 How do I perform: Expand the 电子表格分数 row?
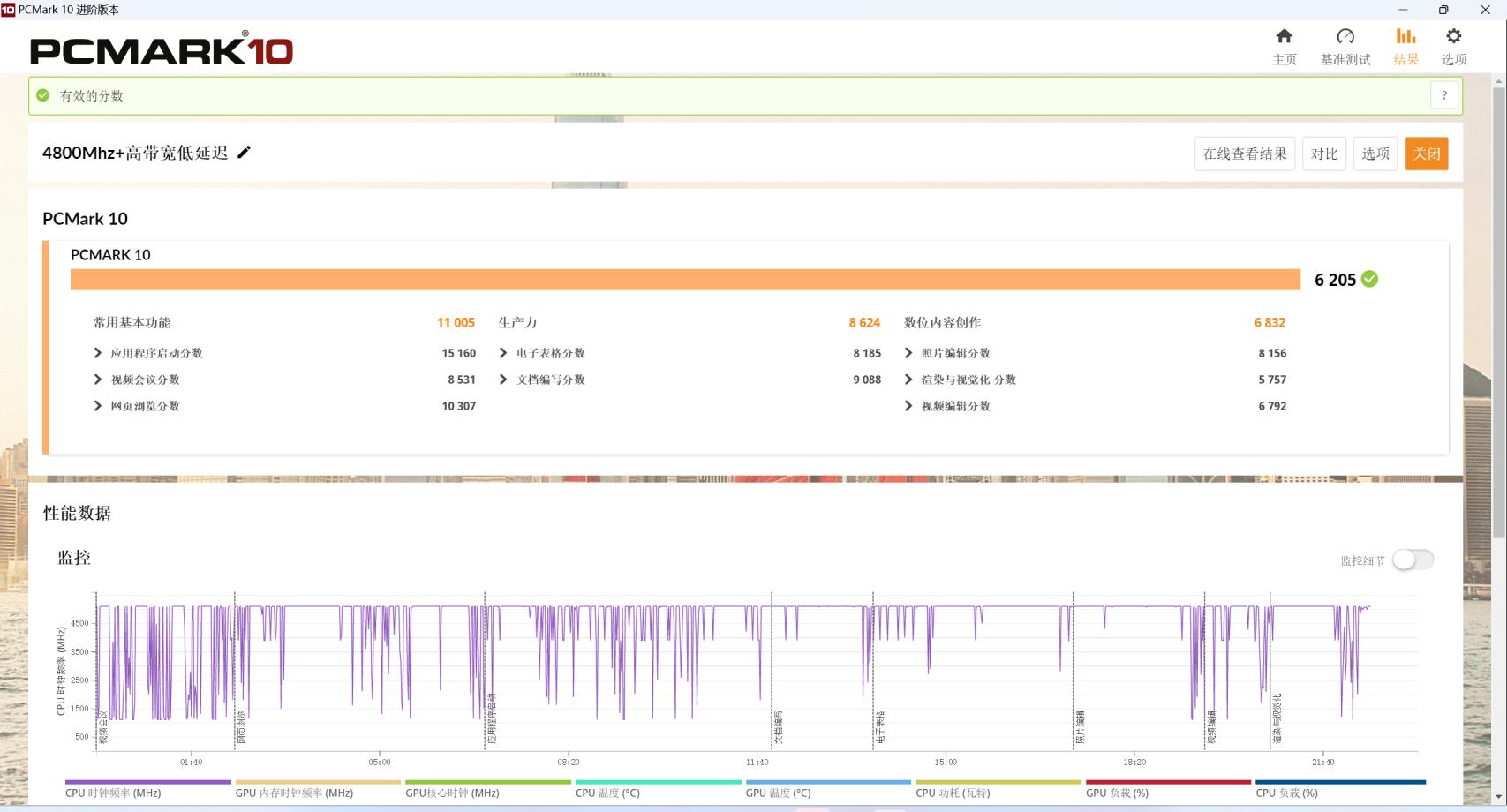coord(503,353)
